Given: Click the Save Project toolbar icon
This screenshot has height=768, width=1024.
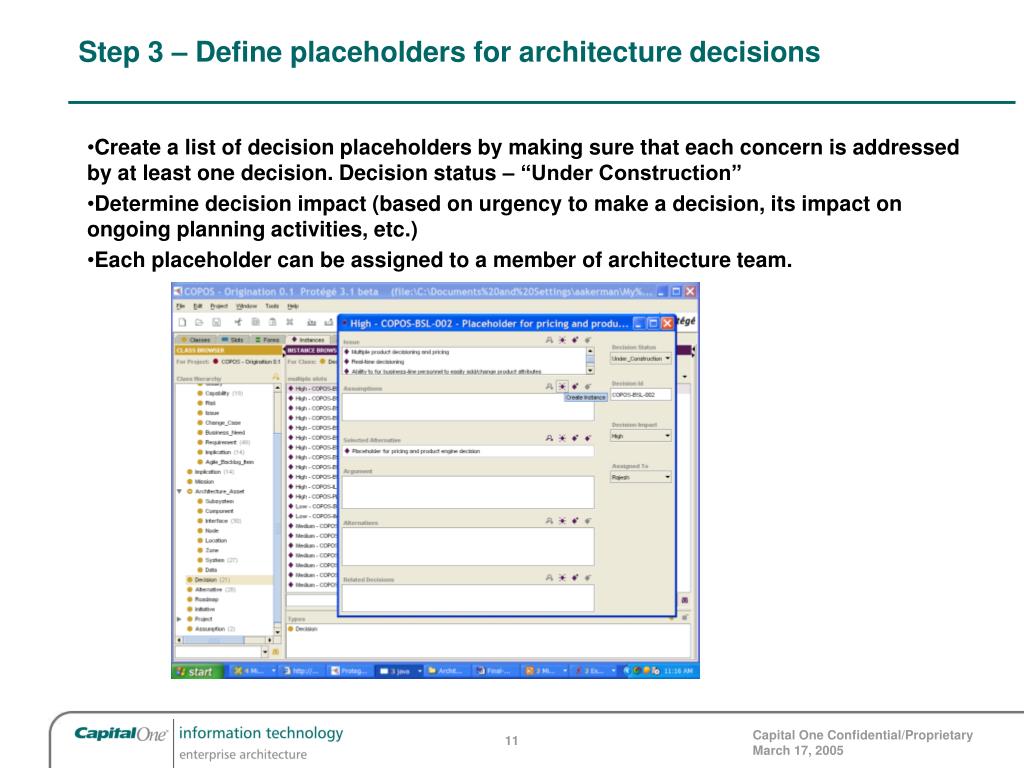Looking at the screenshot, I should click(x=216, y=322).
